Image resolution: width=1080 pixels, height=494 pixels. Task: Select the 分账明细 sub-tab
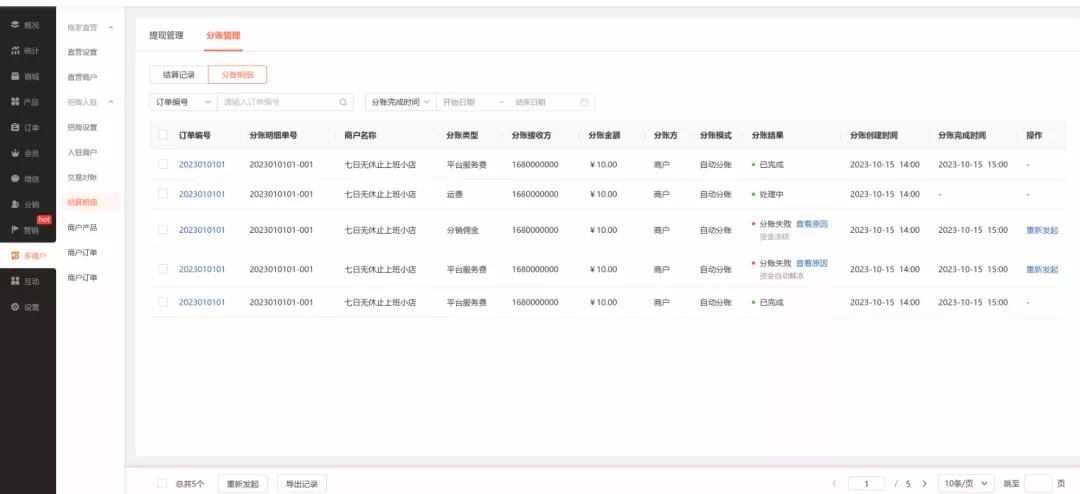(x=237, y=74)
